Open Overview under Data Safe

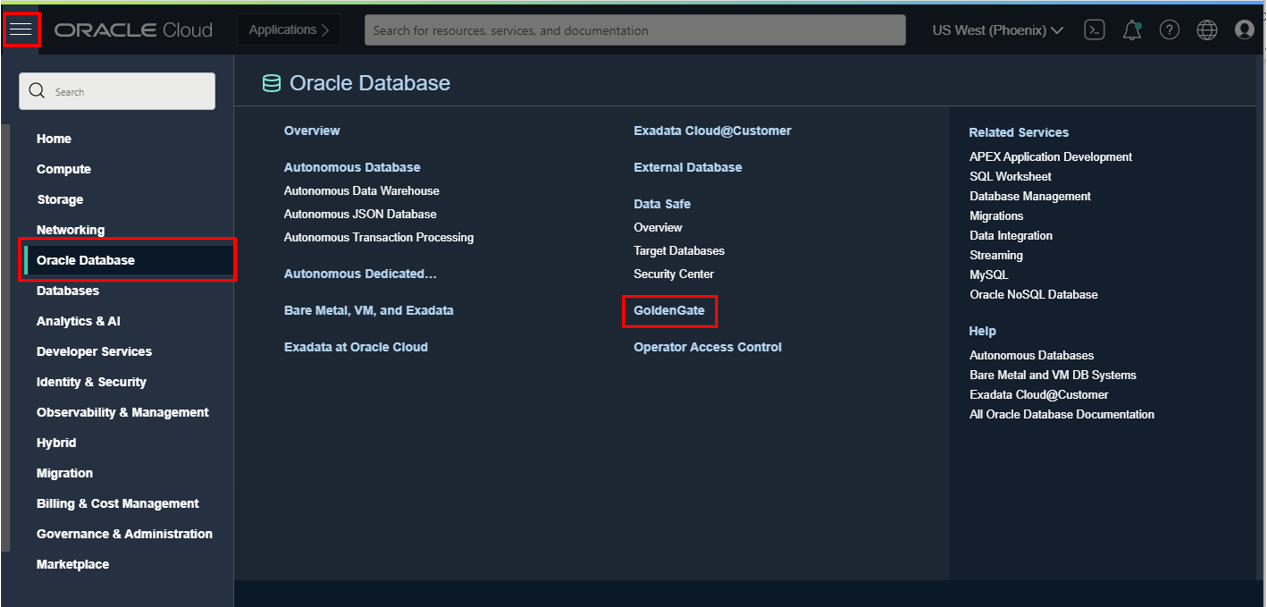click(x=658, y=228)
